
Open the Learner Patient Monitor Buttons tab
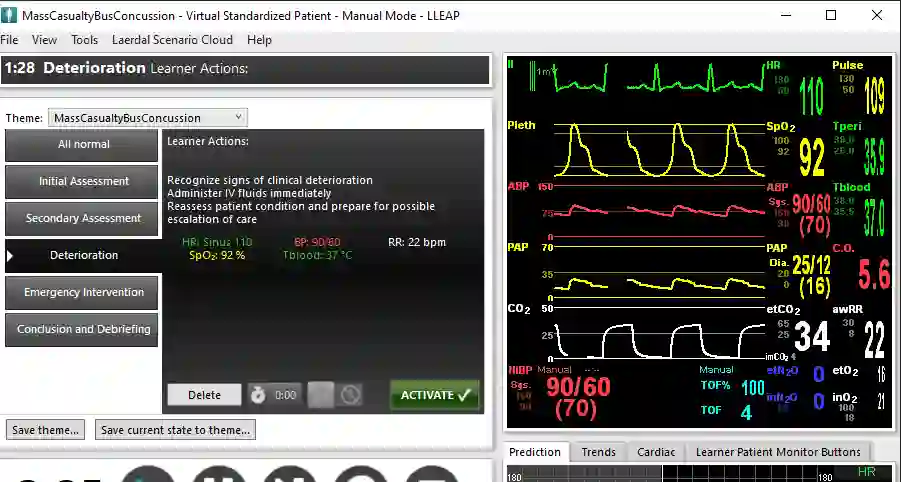(778, 452)
